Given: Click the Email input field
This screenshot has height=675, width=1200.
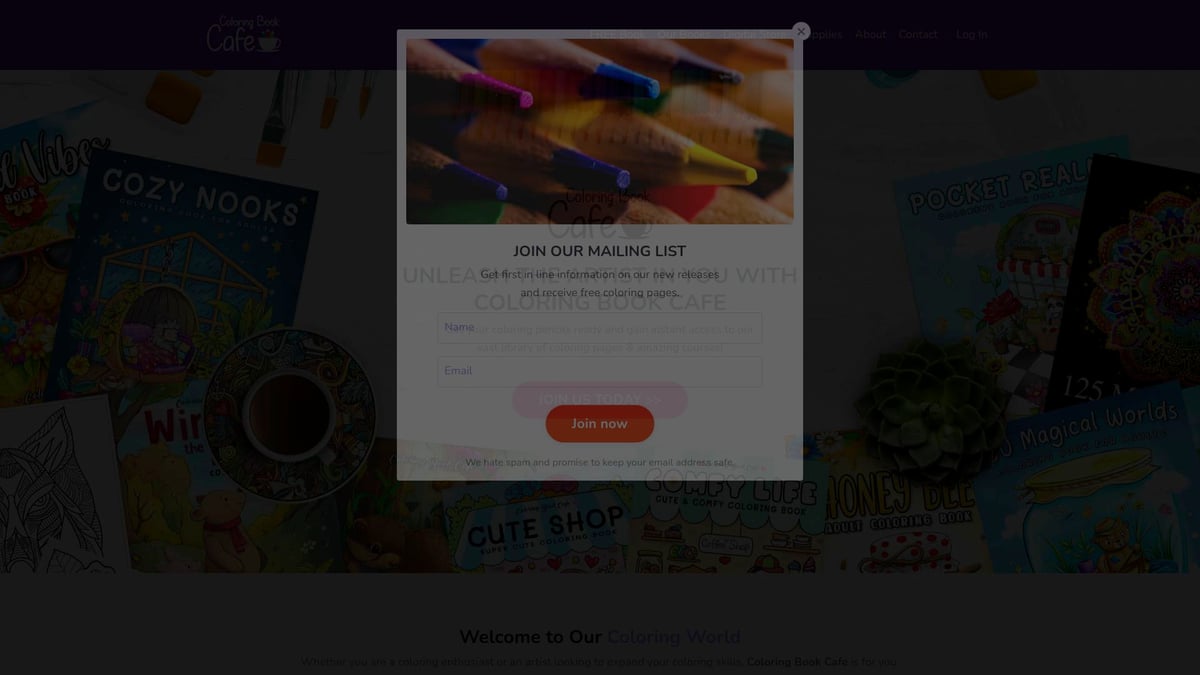Looking at the screenshot, I should click(599, 371).
